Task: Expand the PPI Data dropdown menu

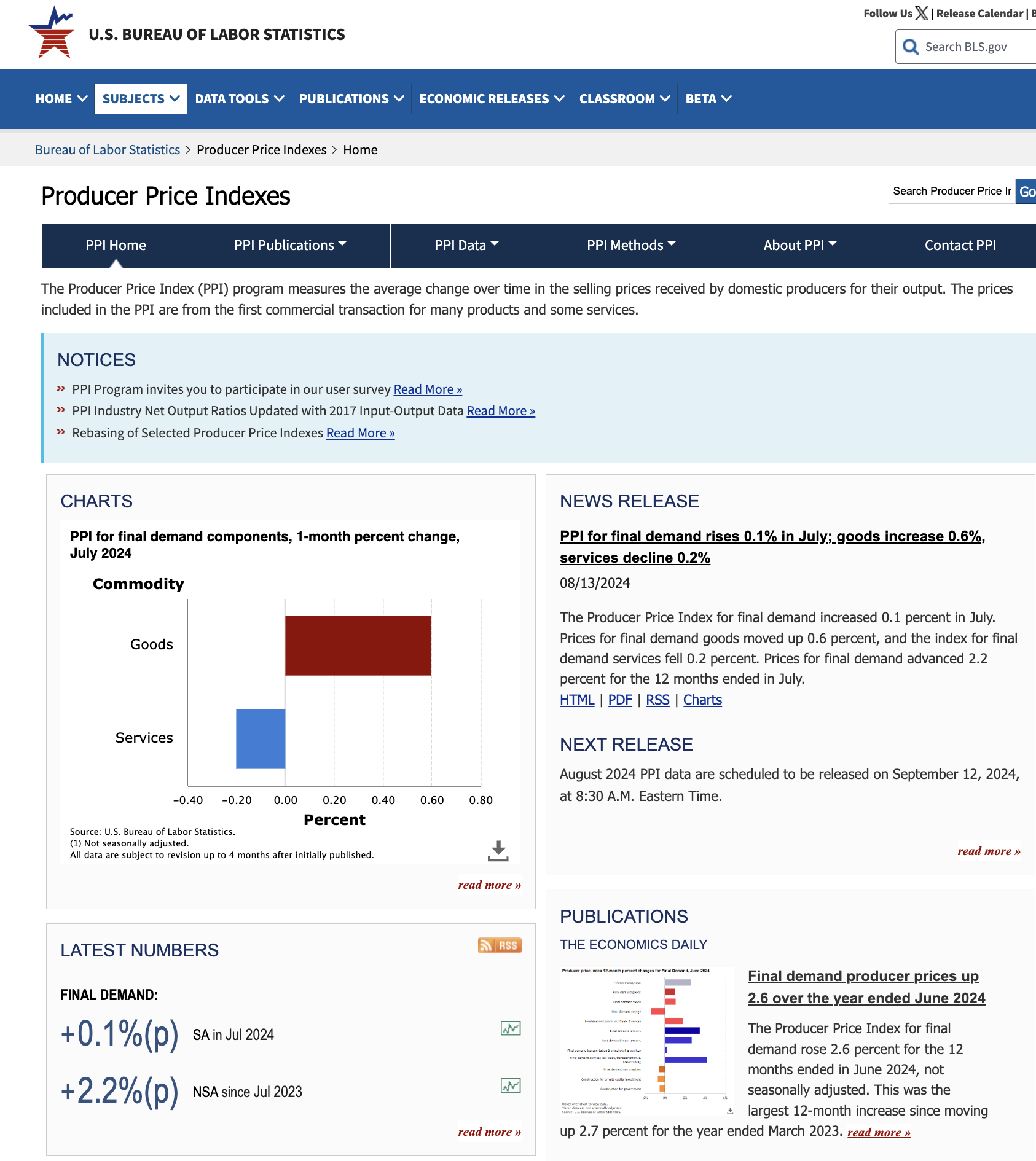Action: 466,246
